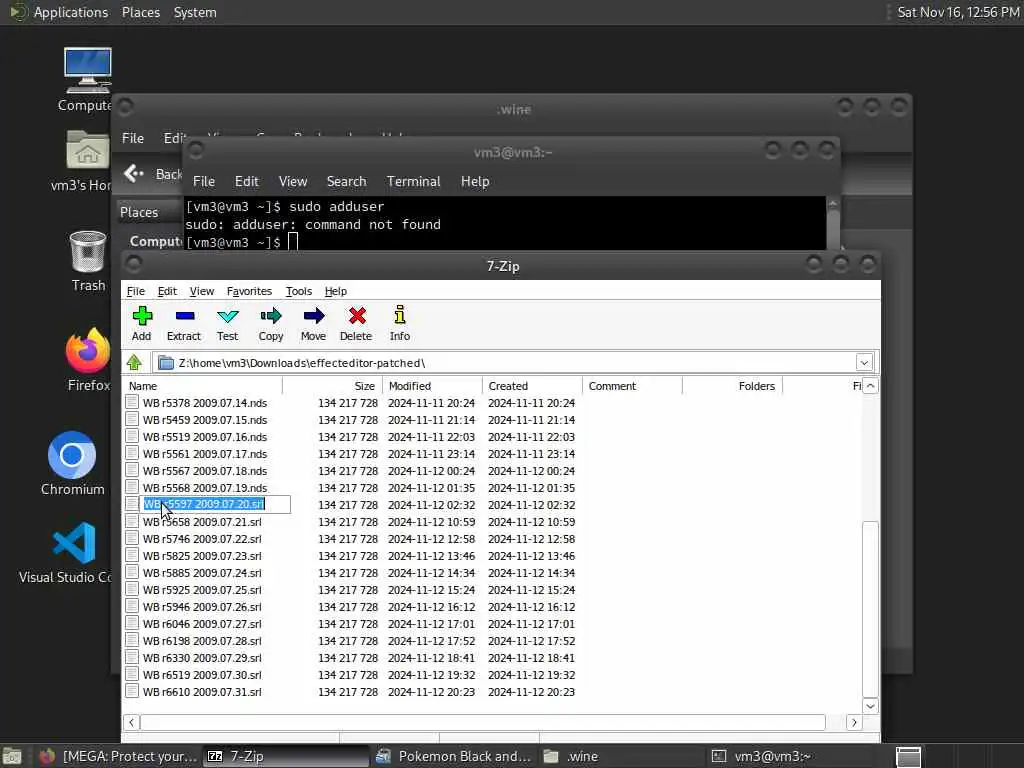
Task: Open the Info toolbar icon
Action: (400, 323)
